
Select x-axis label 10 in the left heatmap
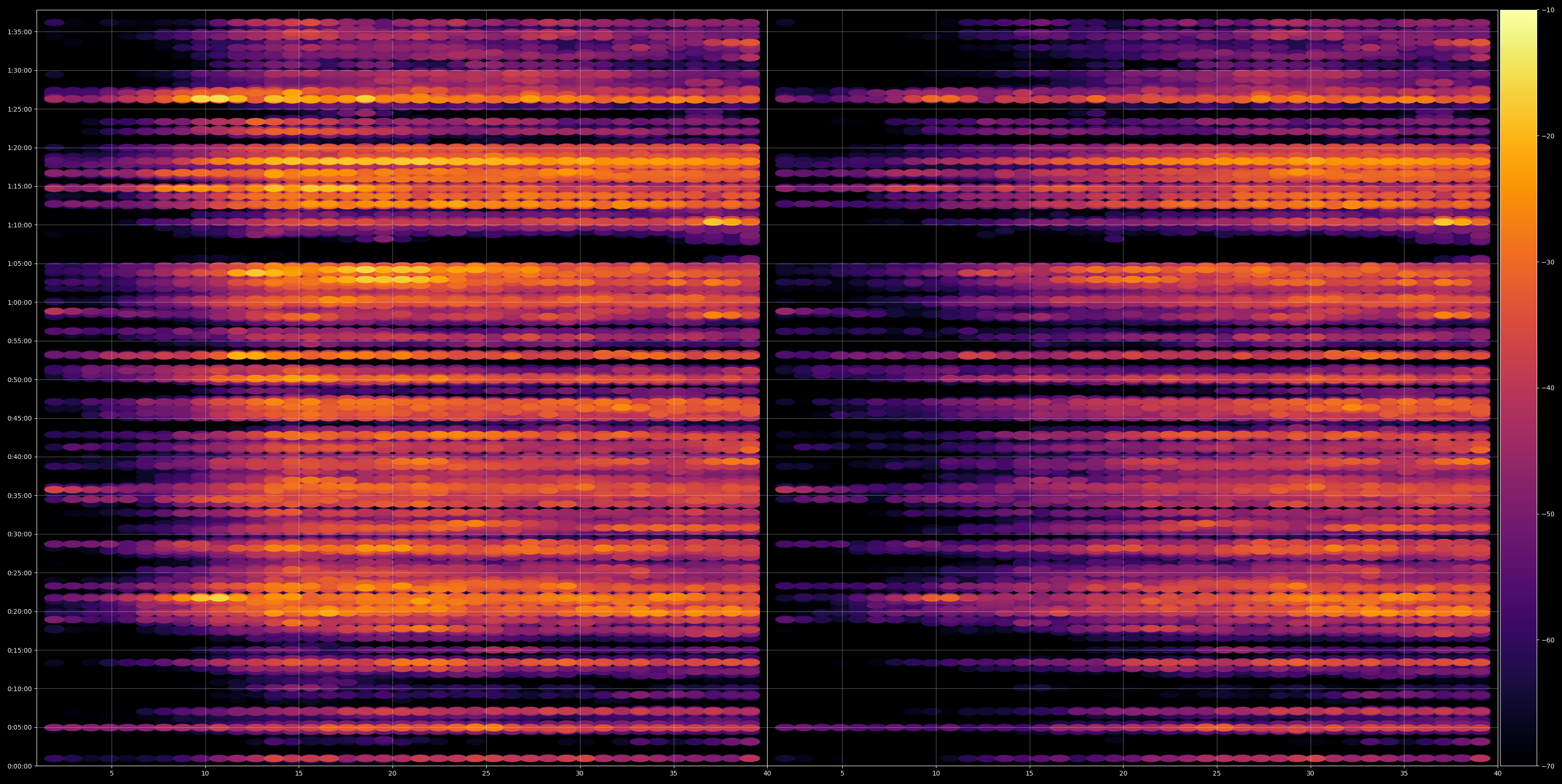(205, 774)
